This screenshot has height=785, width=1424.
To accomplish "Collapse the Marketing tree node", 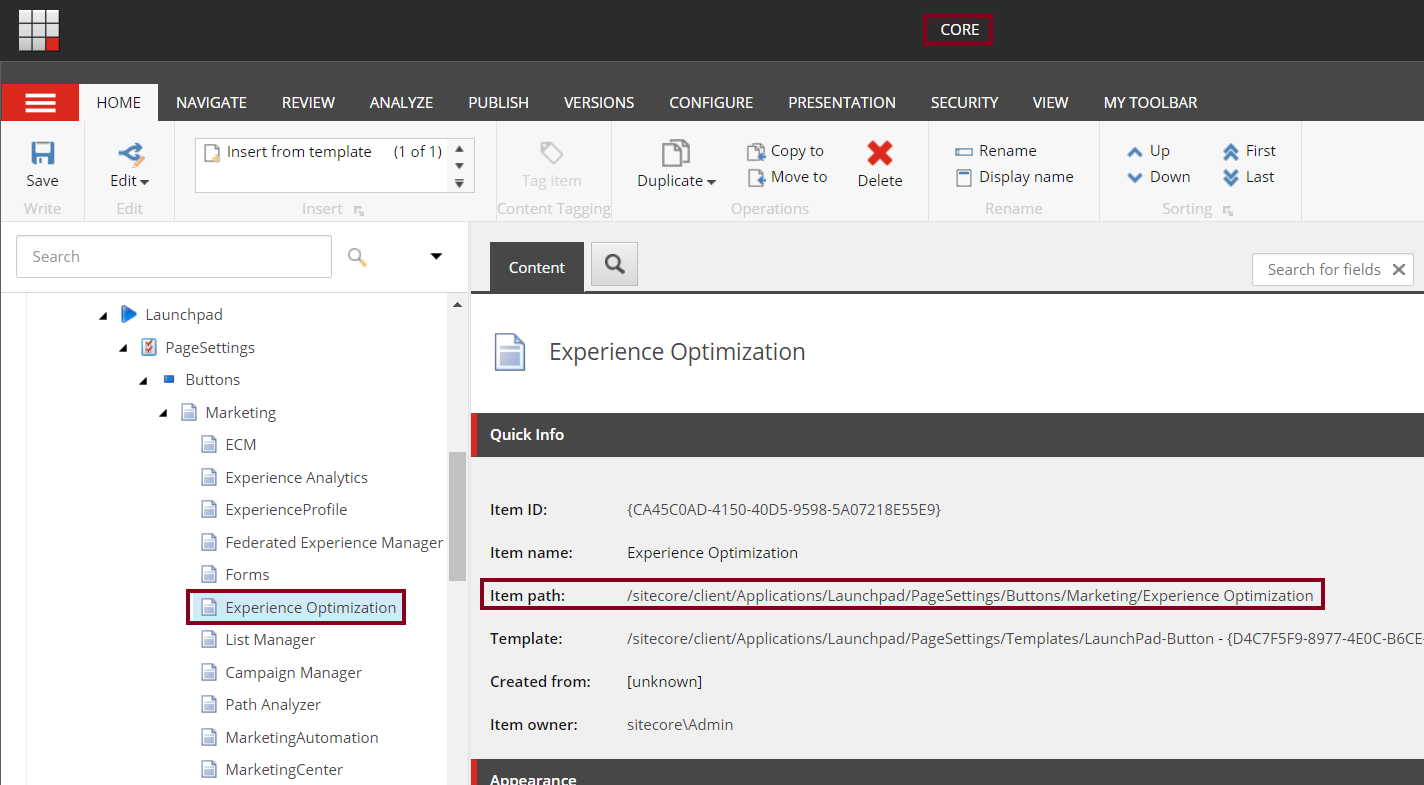I will tap(163, 412).
